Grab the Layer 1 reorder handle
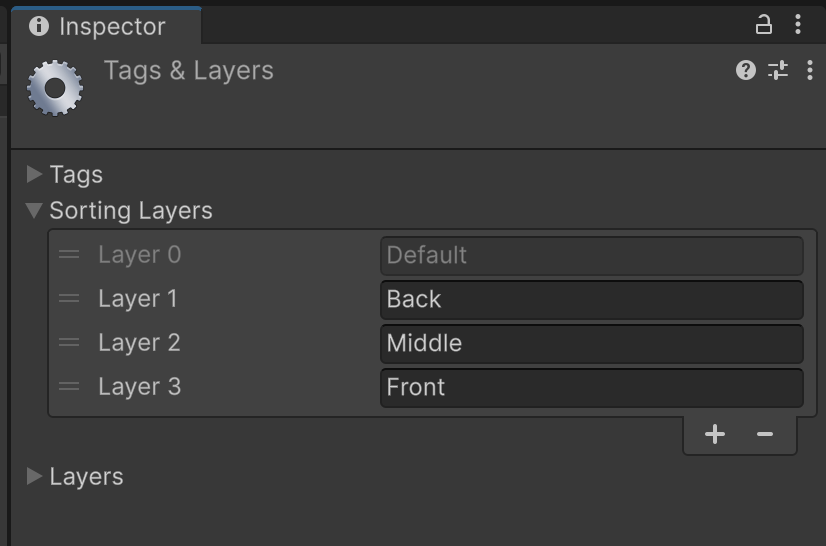826x546 pixels. pyautogui.click(x=69, y=298)
